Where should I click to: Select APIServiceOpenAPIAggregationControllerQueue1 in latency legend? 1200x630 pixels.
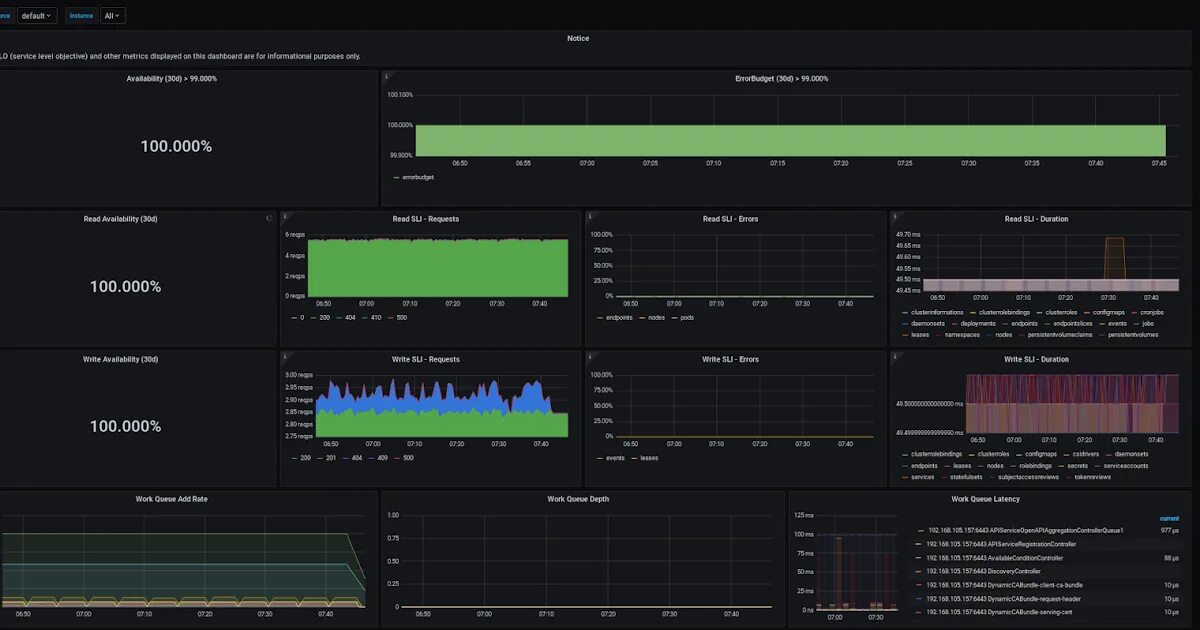pos(1025,530)
